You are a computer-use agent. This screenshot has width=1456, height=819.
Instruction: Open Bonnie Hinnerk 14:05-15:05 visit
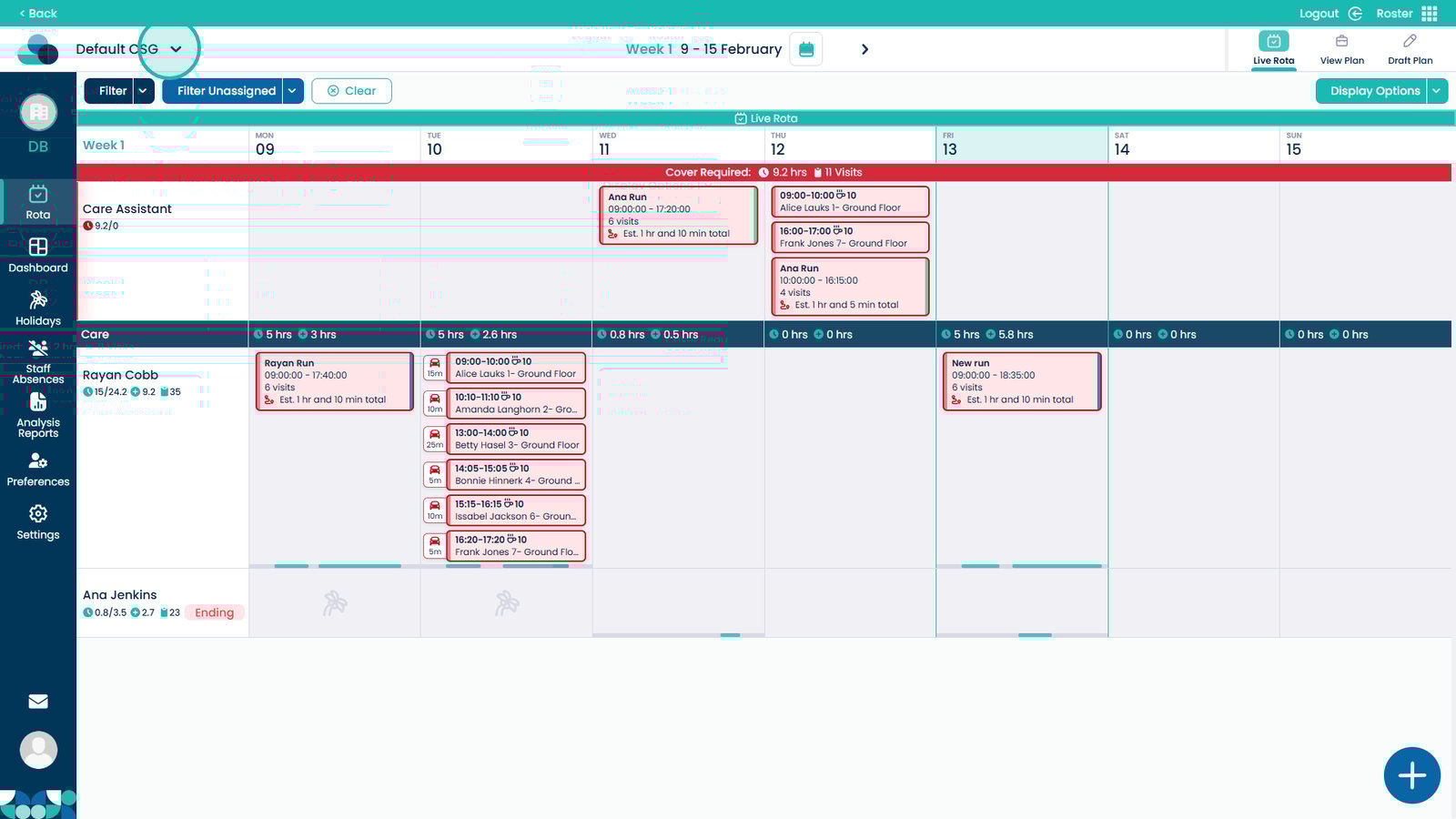(x=516, y=474)
